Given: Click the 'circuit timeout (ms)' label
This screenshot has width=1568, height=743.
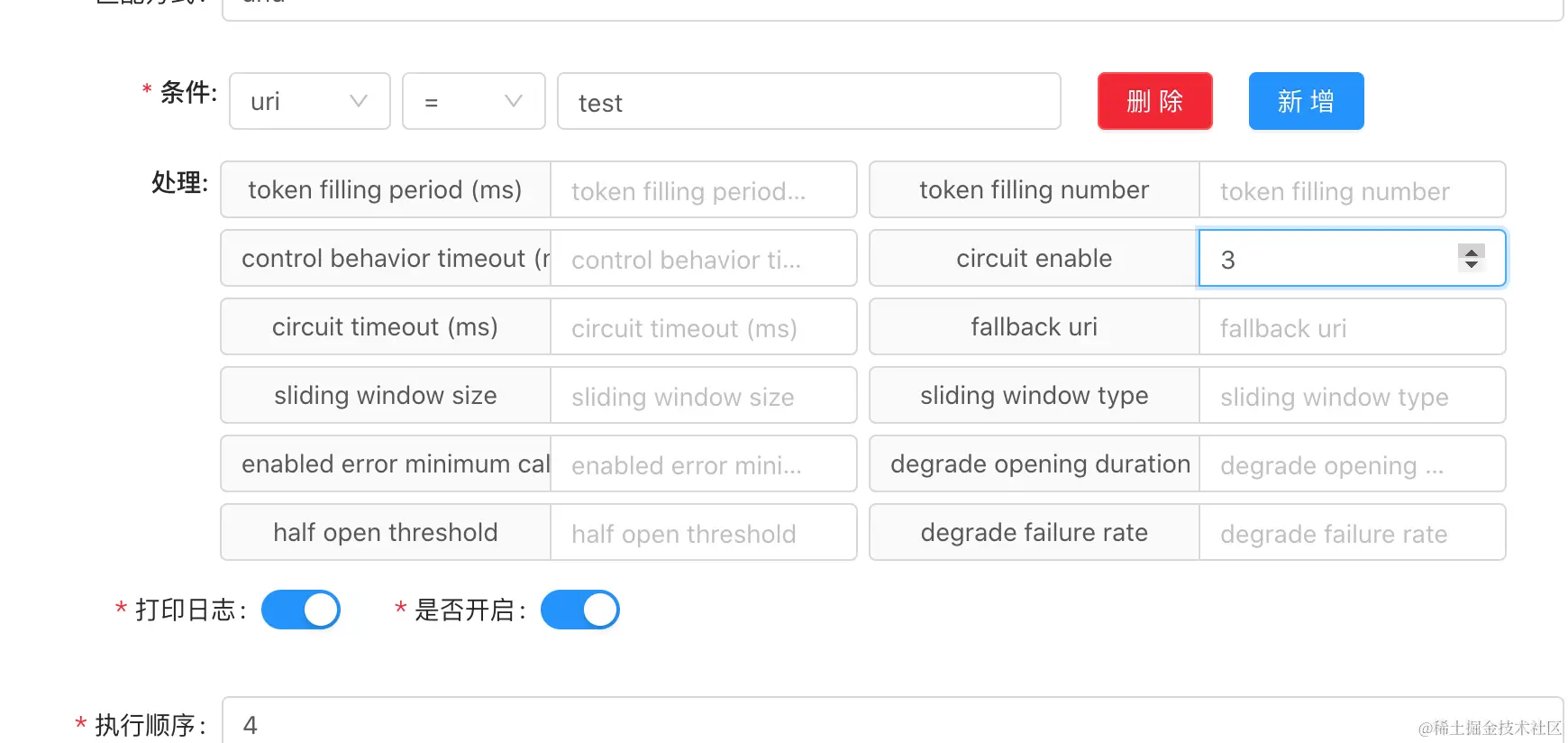Looking at the screenshot, I should pos(385,327).
